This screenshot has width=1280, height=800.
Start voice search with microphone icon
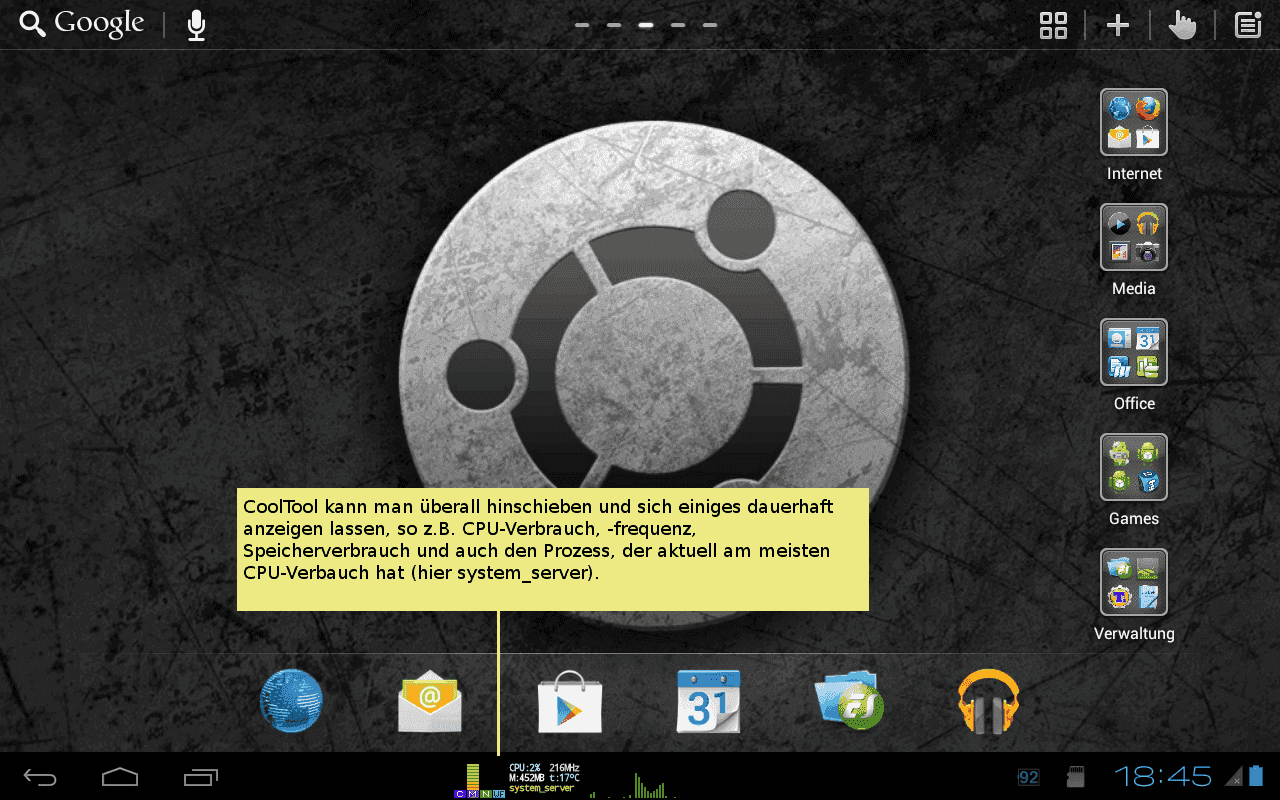click(x=196, y=25)
